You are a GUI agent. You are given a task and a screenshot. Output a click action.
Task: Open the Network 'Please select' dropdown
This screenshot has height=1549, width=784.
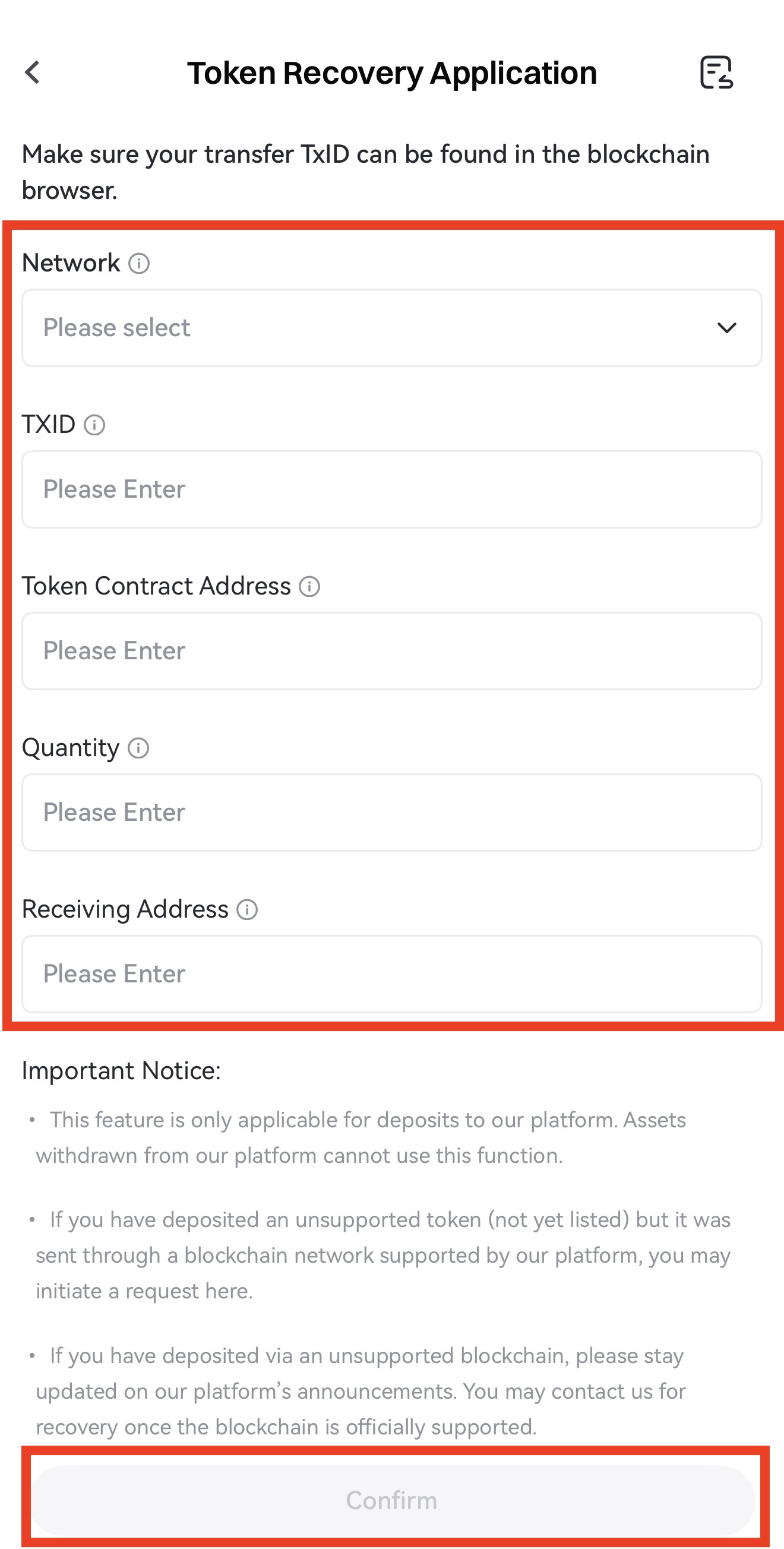(x=391, y=328)
